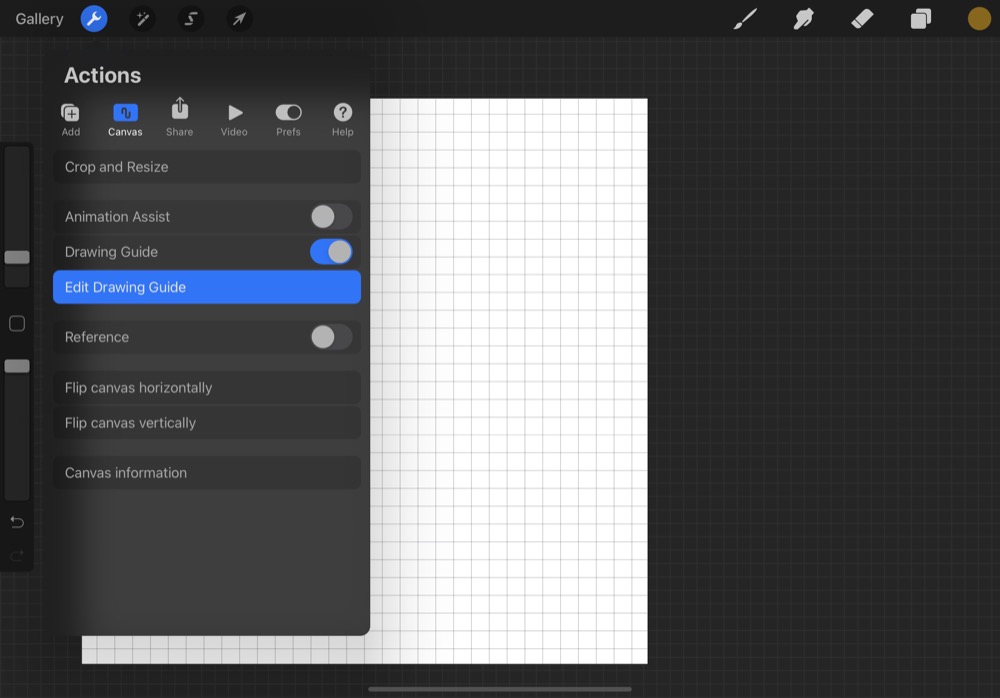
Task: Open the Adjustments magic wand icon
Action: click(142, 19)
